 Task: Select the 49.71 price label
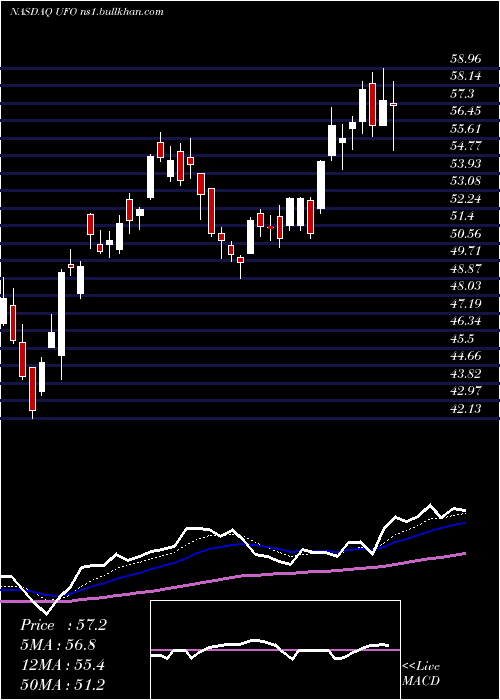(x=465, y=251)
